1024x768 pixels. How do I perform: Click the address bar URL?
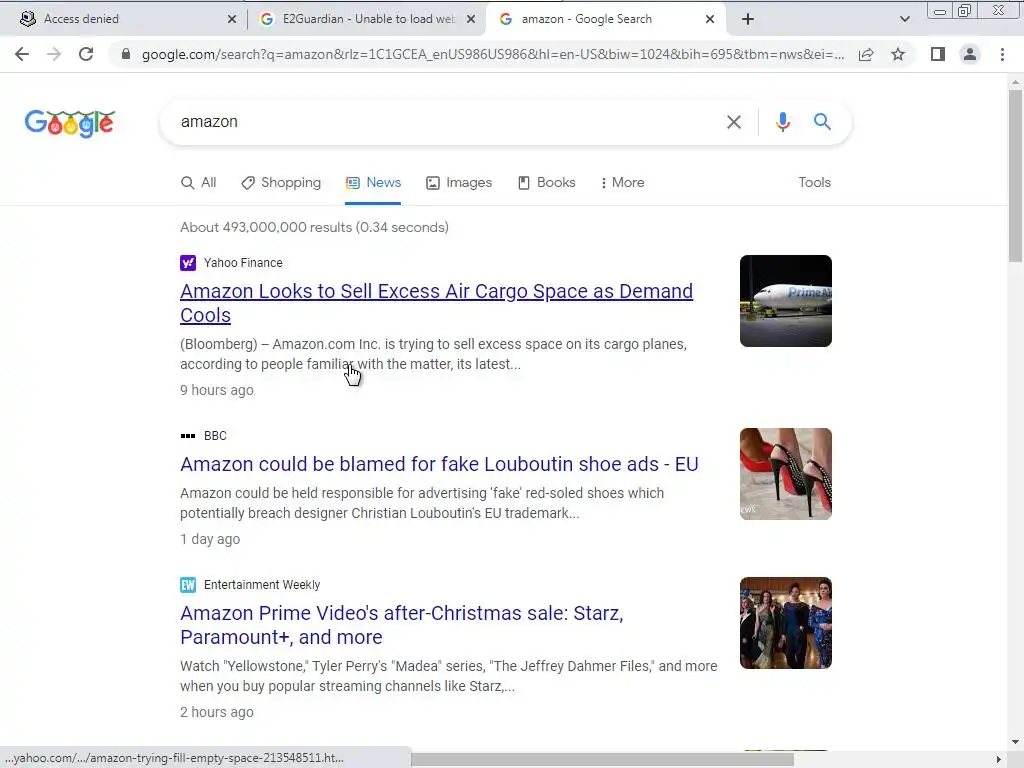click(x=493, y=55)
